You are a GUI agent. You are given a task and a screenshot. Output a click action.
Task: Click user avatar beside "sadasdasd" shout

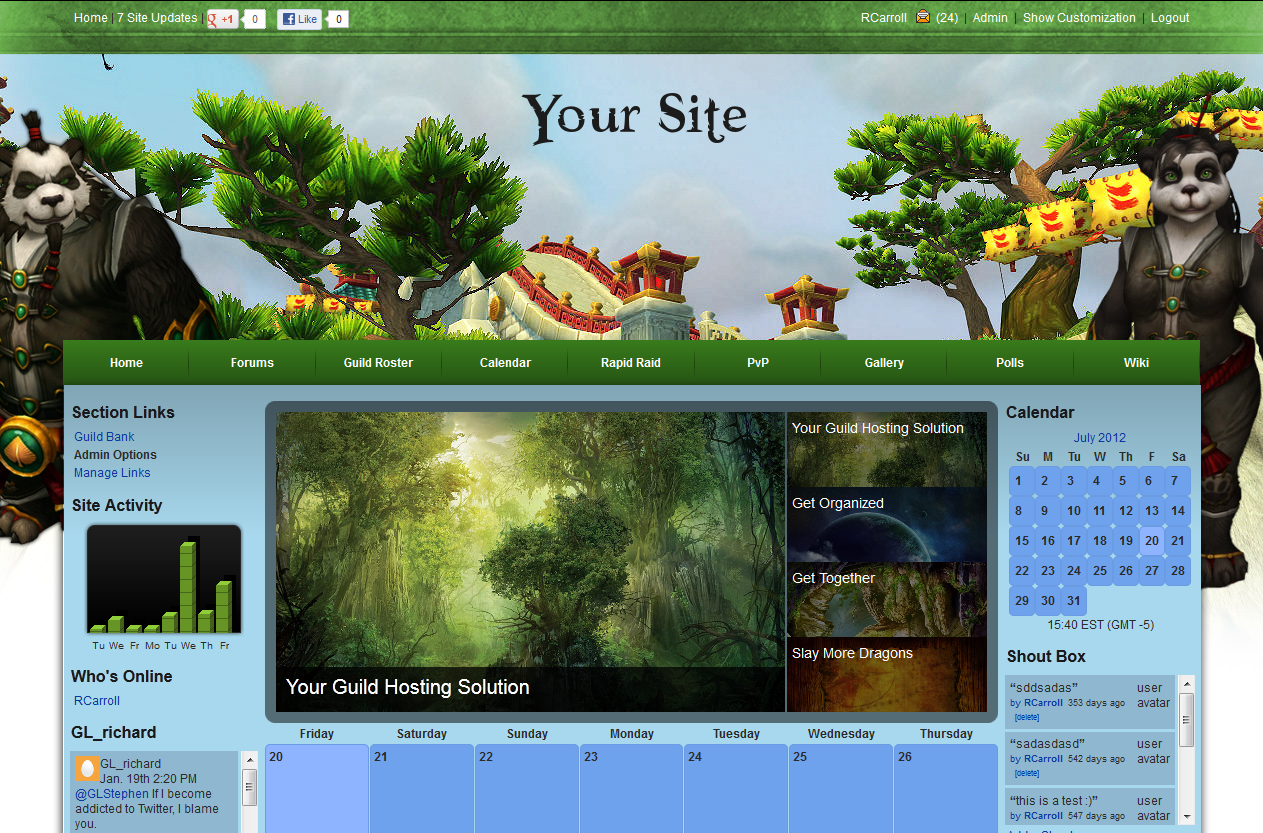(1153, 751)
